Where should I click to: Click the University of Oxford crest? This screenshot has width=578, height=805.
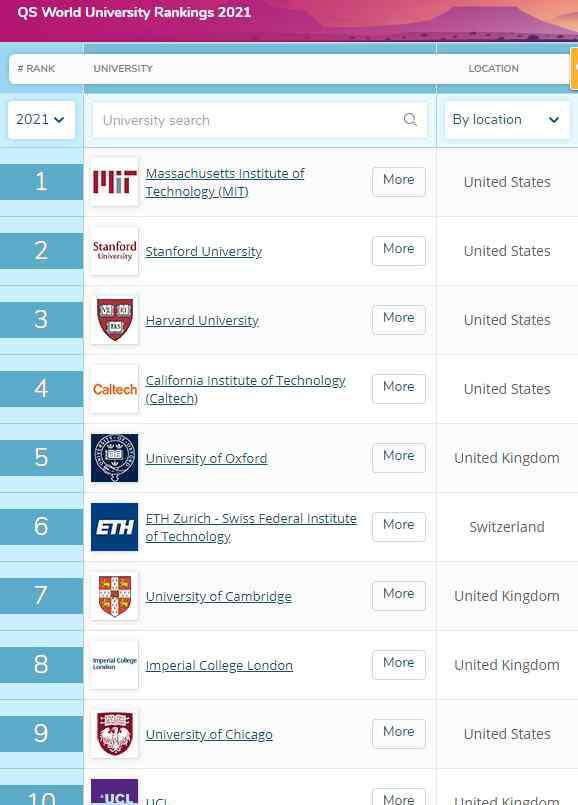point(114,458)
